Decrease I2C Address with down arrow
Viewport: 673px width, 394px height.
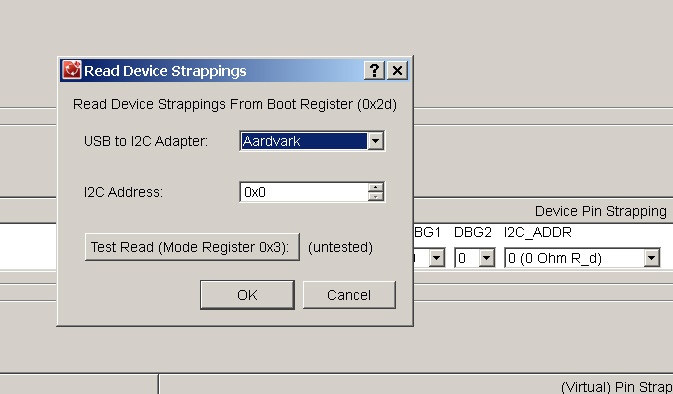[x=376, y=197]
